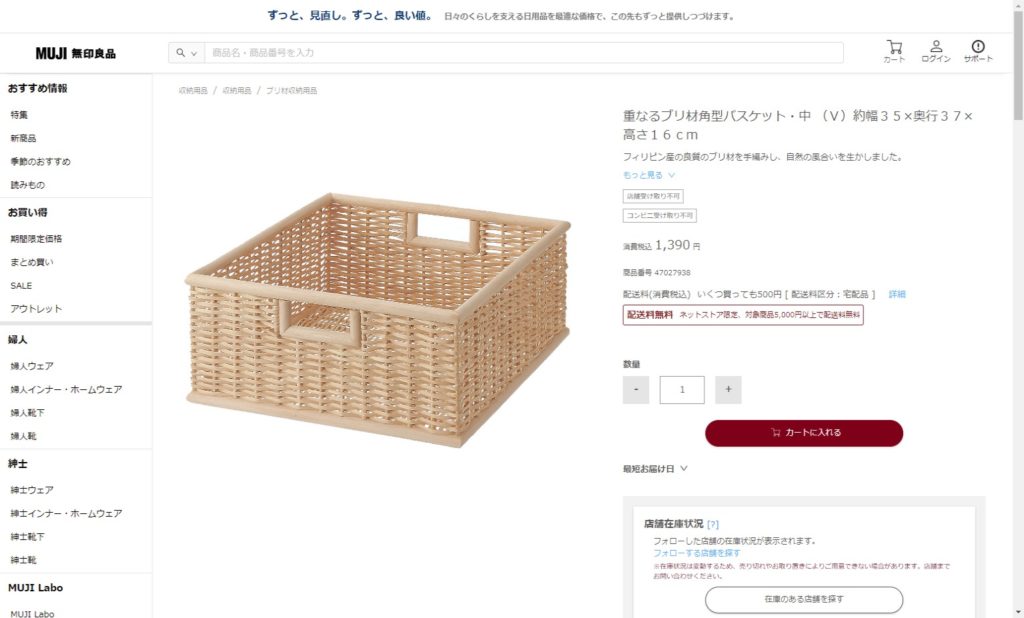Viewport: 1024px width, 618px height.
Task: Open the サポート information icon
Action: click(977, 49)
